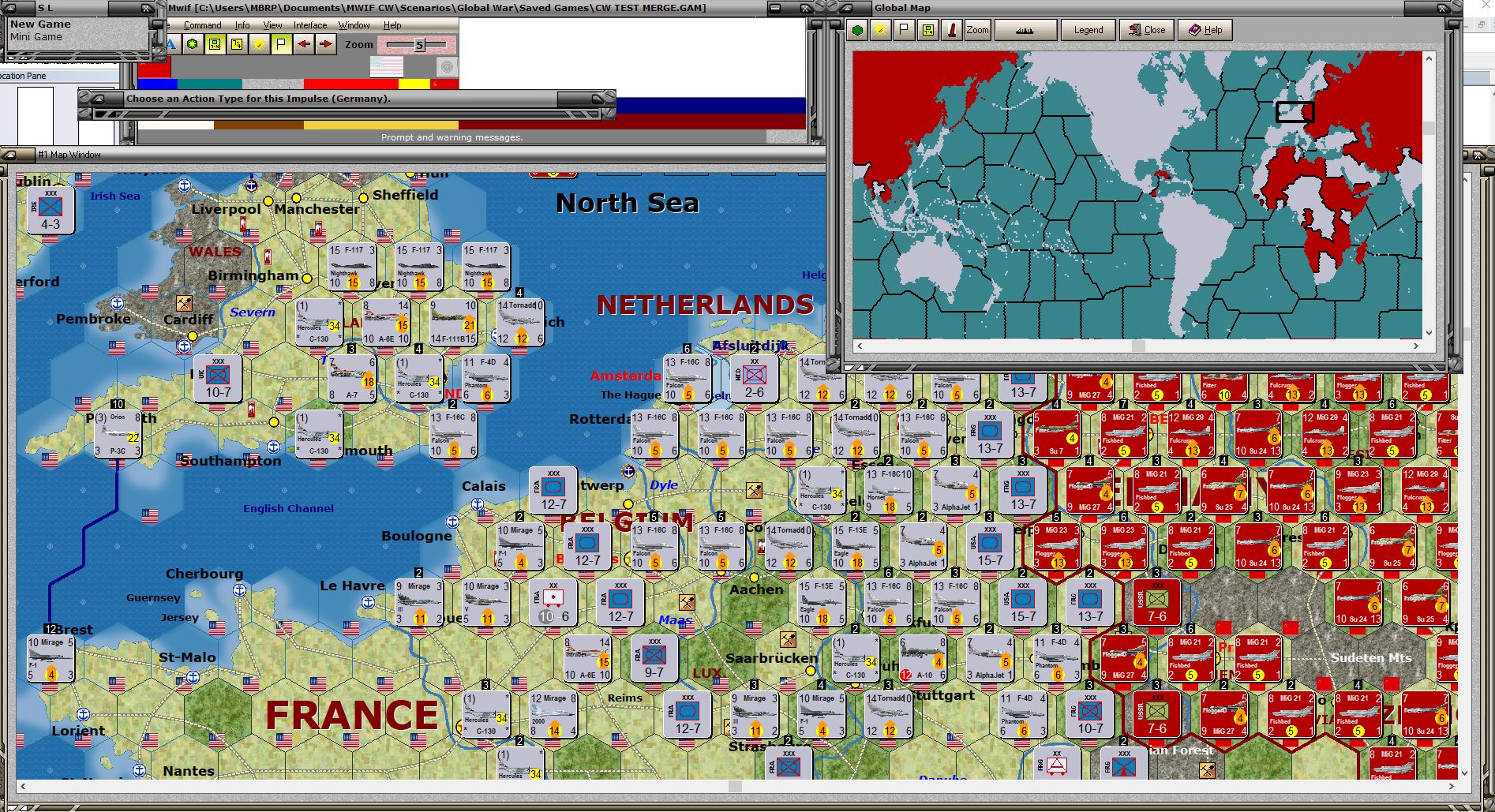Open the Info menu

pyautogui.click(x=242, y=25)
